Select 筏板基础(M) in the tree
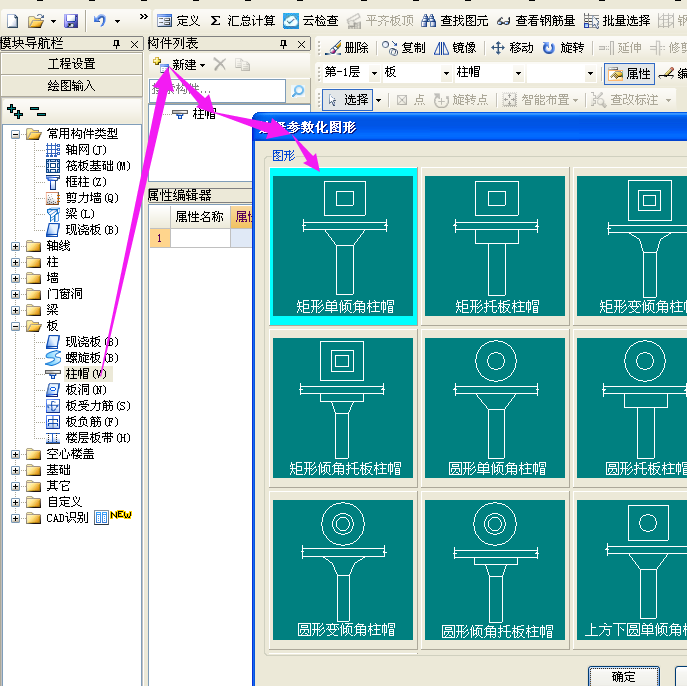 pos(88,166)
